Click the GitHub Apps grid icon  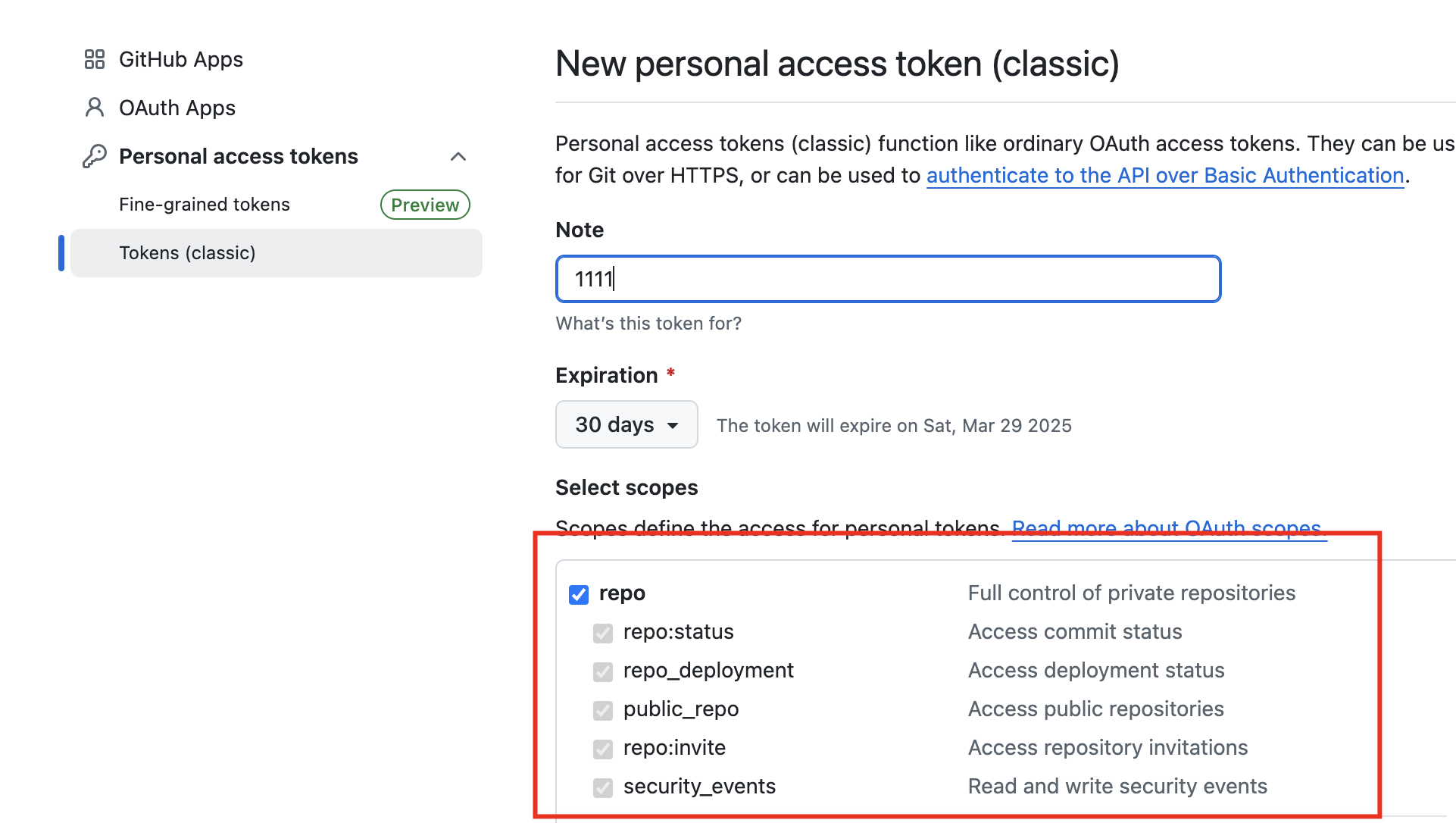point(95,59)
